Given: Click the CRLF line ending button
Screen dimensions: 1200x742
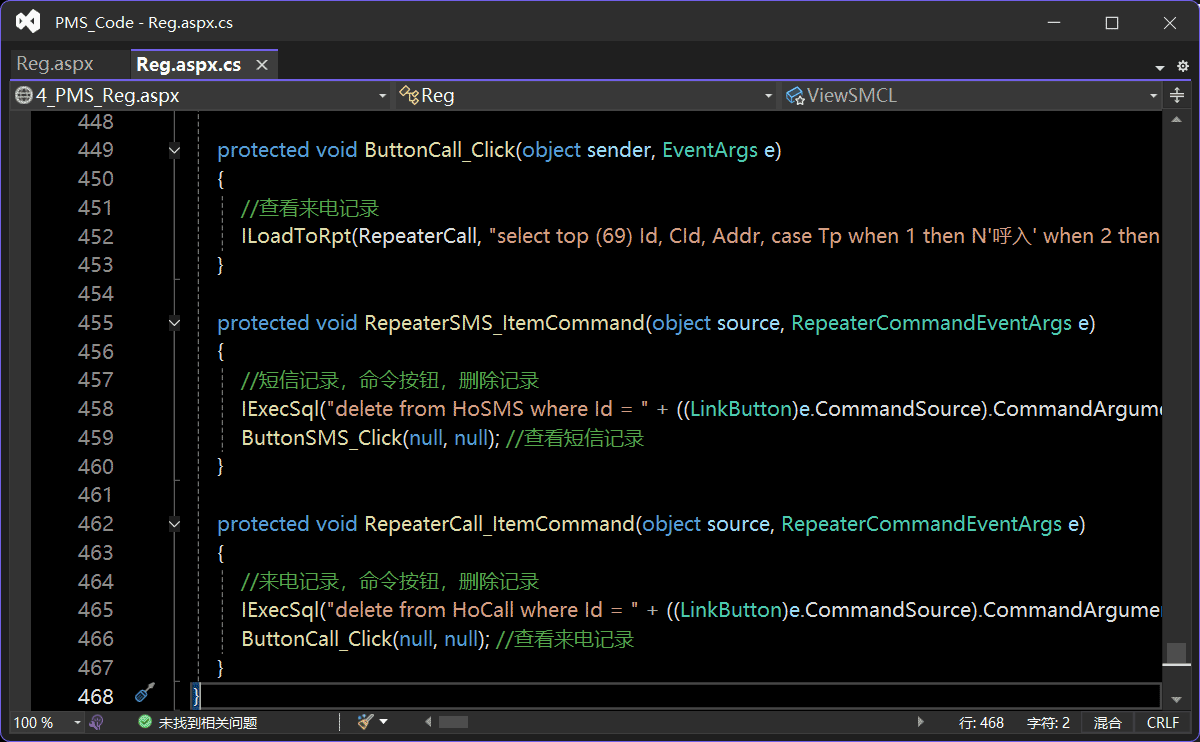Looking at the screenshot, I should pyautogui.click(x=1163, y=722).
